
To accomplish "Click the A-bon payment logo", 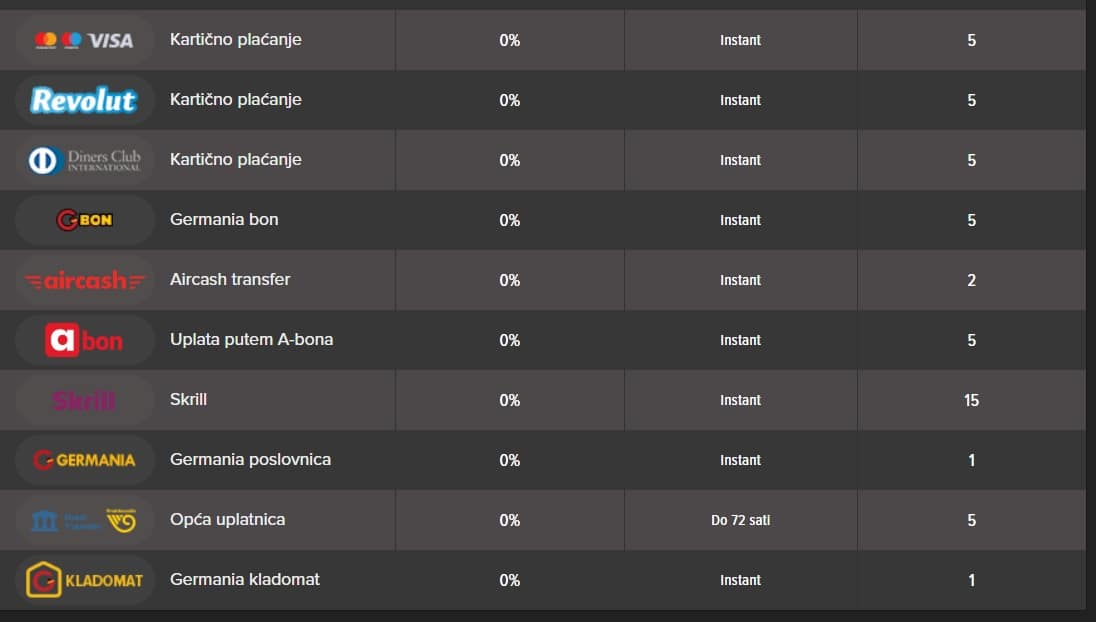I will [84, 340].
